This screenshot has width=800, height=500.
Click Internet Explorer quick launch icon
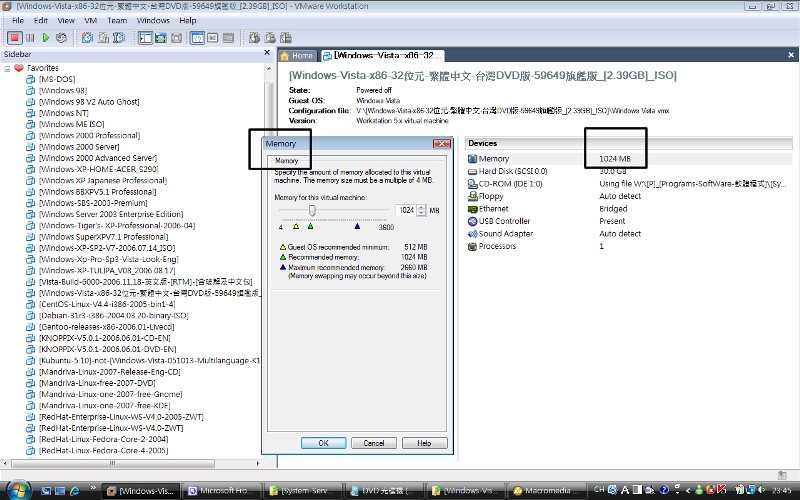point(75,491)
